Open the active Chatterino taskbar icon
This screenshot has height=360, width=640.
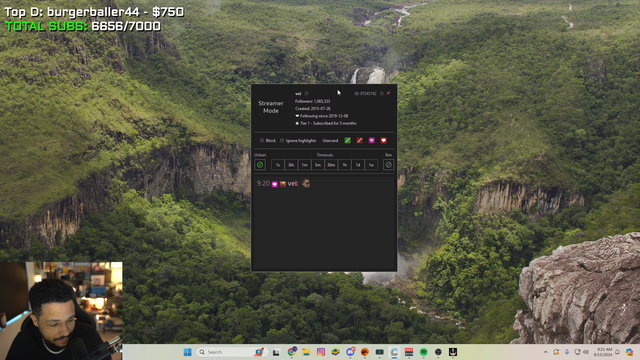pos(394,352)
